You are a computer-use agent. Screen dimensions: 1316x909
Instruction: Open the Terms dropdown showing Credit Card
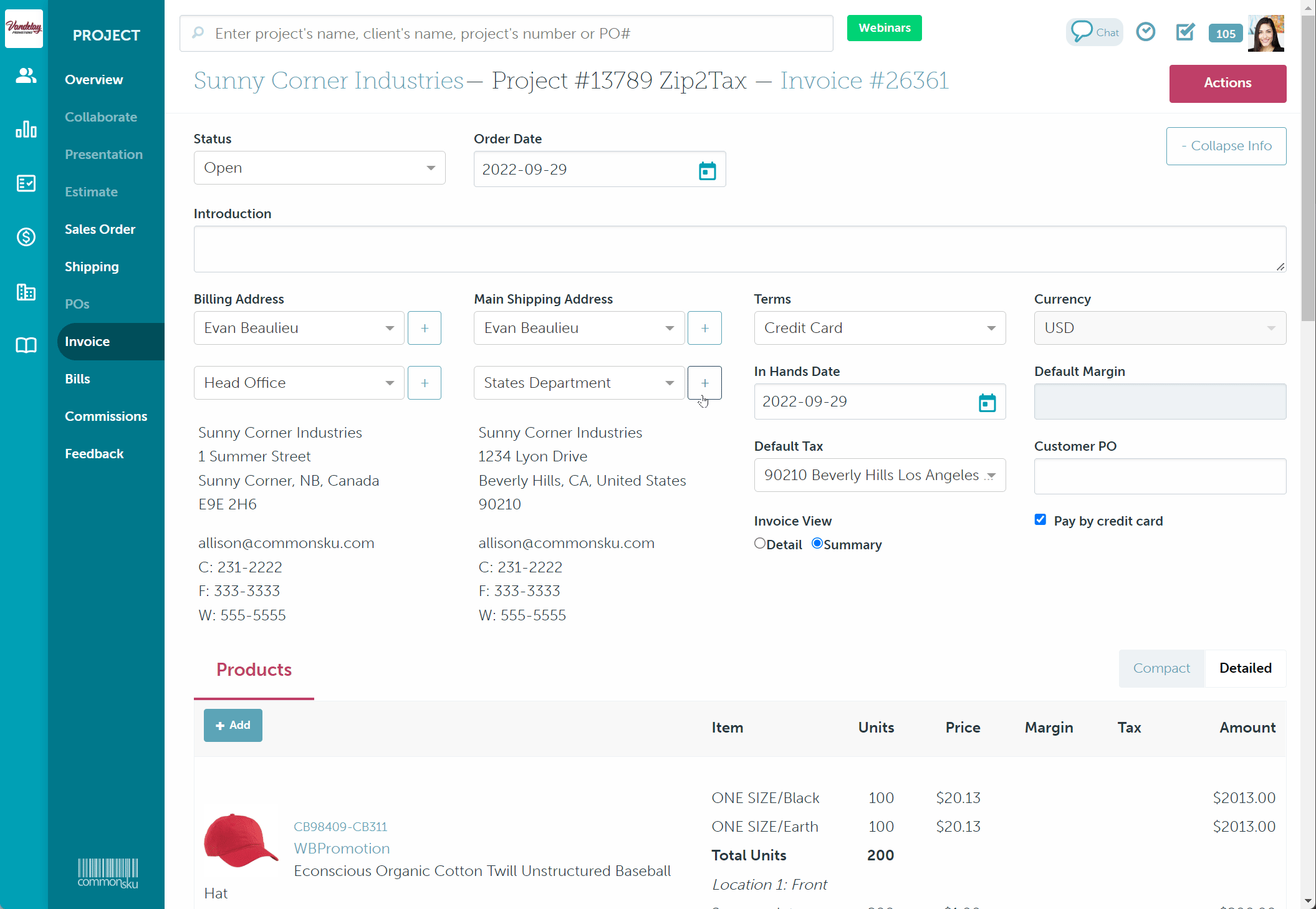point(879,329)
